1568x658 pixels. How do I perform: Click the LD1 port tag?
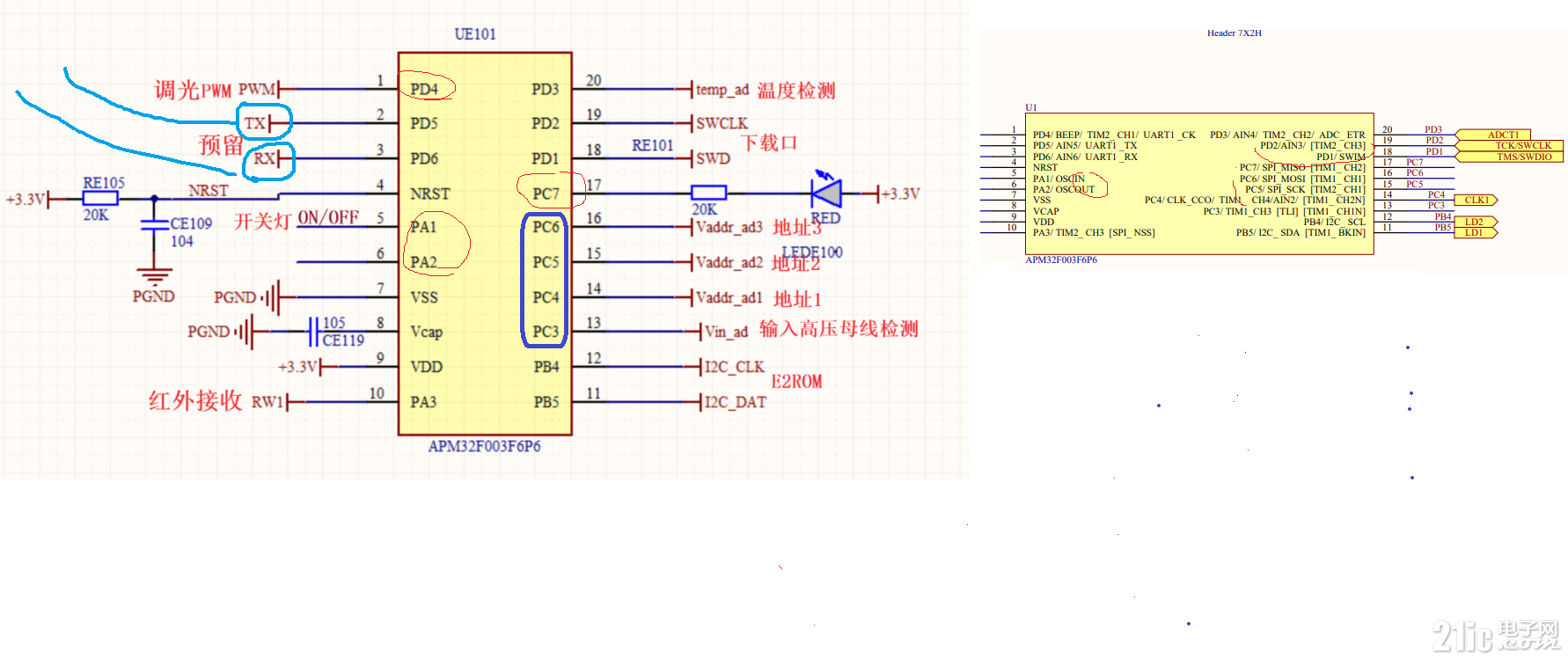point(1476,232)
